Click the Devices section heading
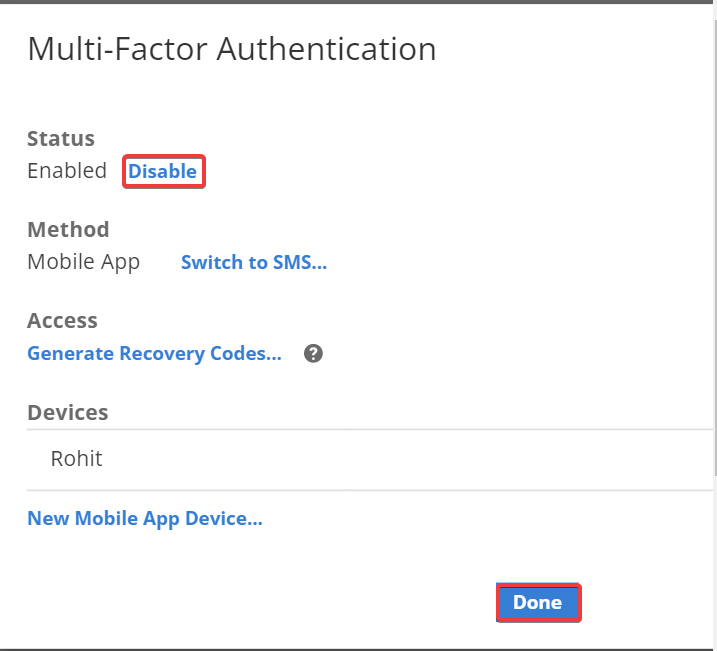This screenshot has height=651, width=717. (68, 412)
